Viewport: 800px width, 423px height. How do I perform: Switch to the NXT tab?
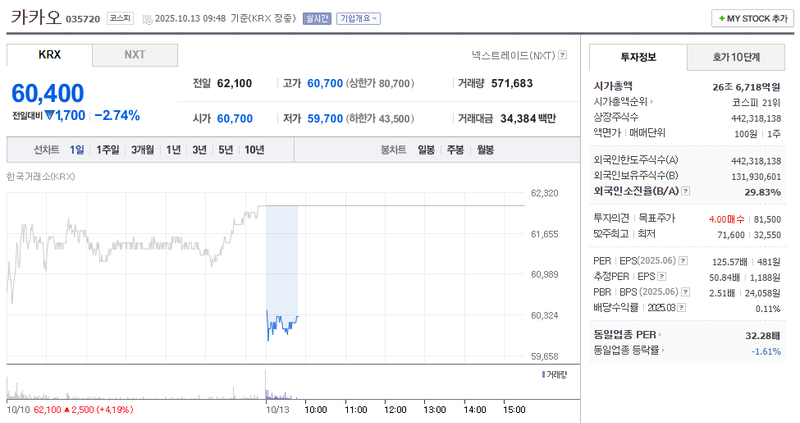coord(134,55)
